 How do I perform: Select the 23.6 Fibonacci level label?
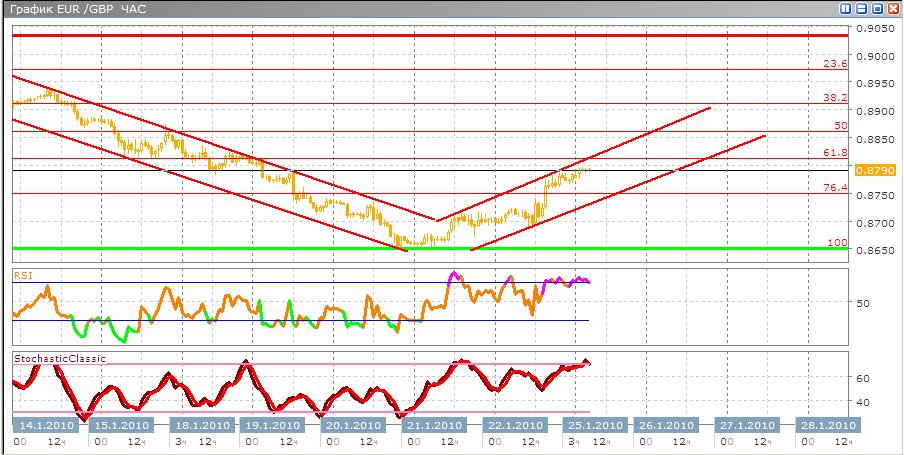tap(835, 64)
